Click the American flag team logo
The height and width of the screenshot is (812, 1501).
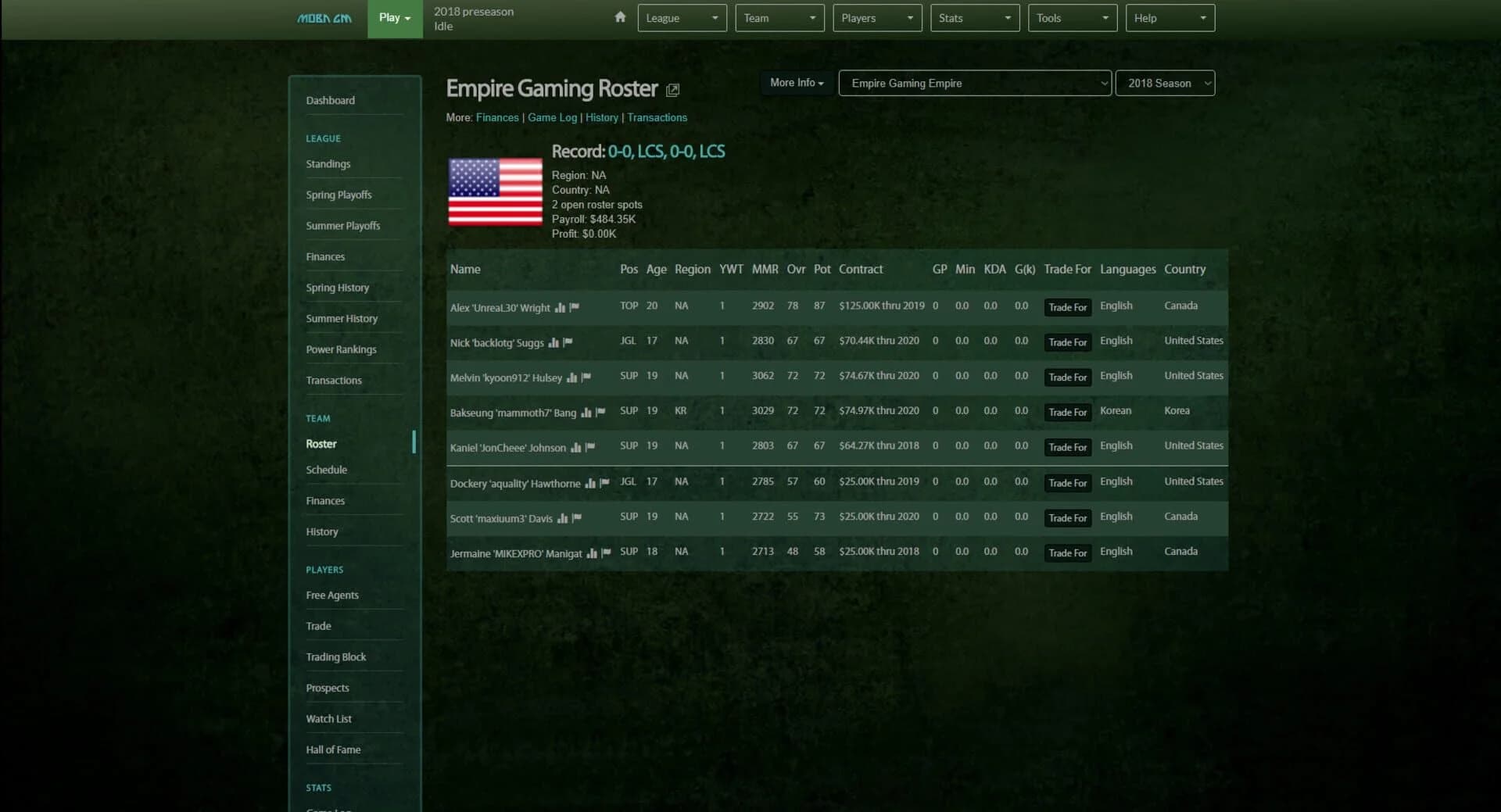(x=494, y=192)
